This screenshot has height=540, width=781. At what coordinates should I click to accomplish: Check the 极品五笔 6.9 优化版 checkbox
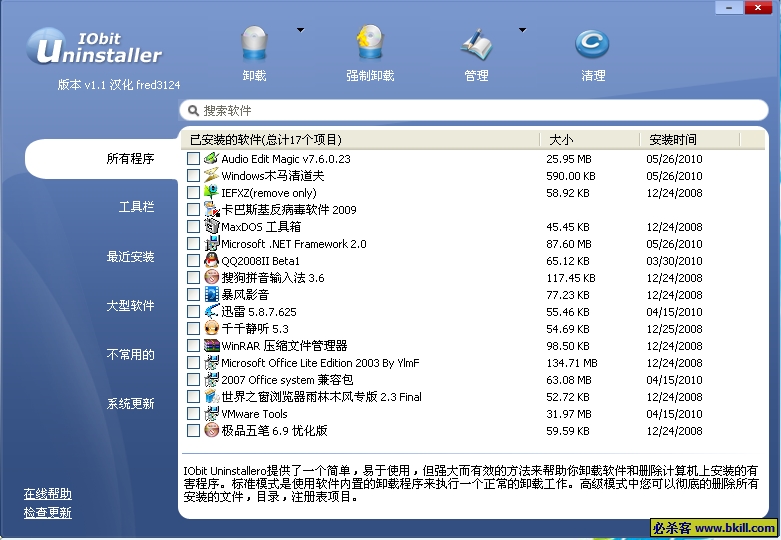click(193, 430)
